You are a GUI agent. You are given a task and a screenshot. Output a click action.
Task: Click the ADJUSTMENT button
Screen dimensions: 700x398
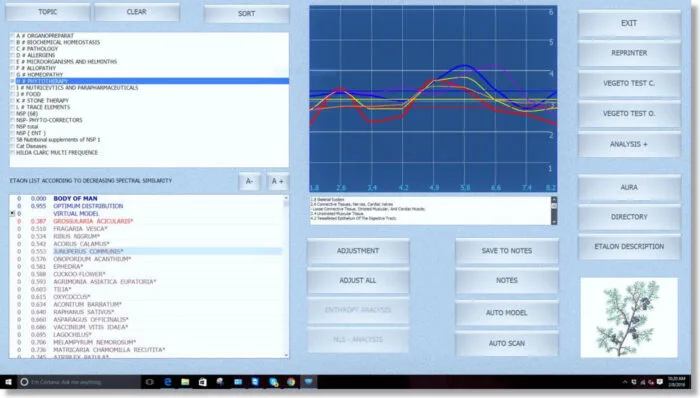point(358,251)
